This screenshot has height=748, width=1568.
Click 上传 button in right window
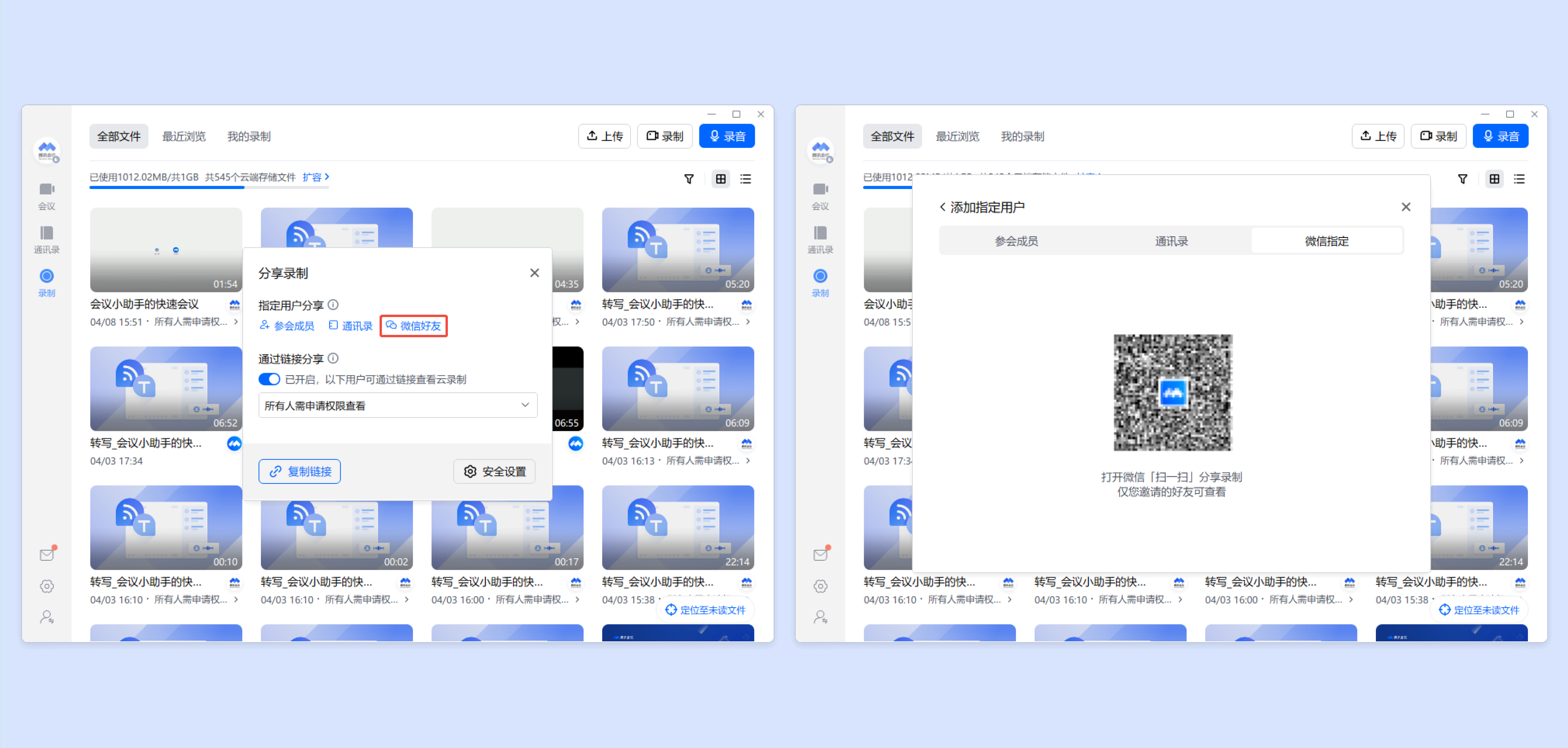tap(1378, 136)
